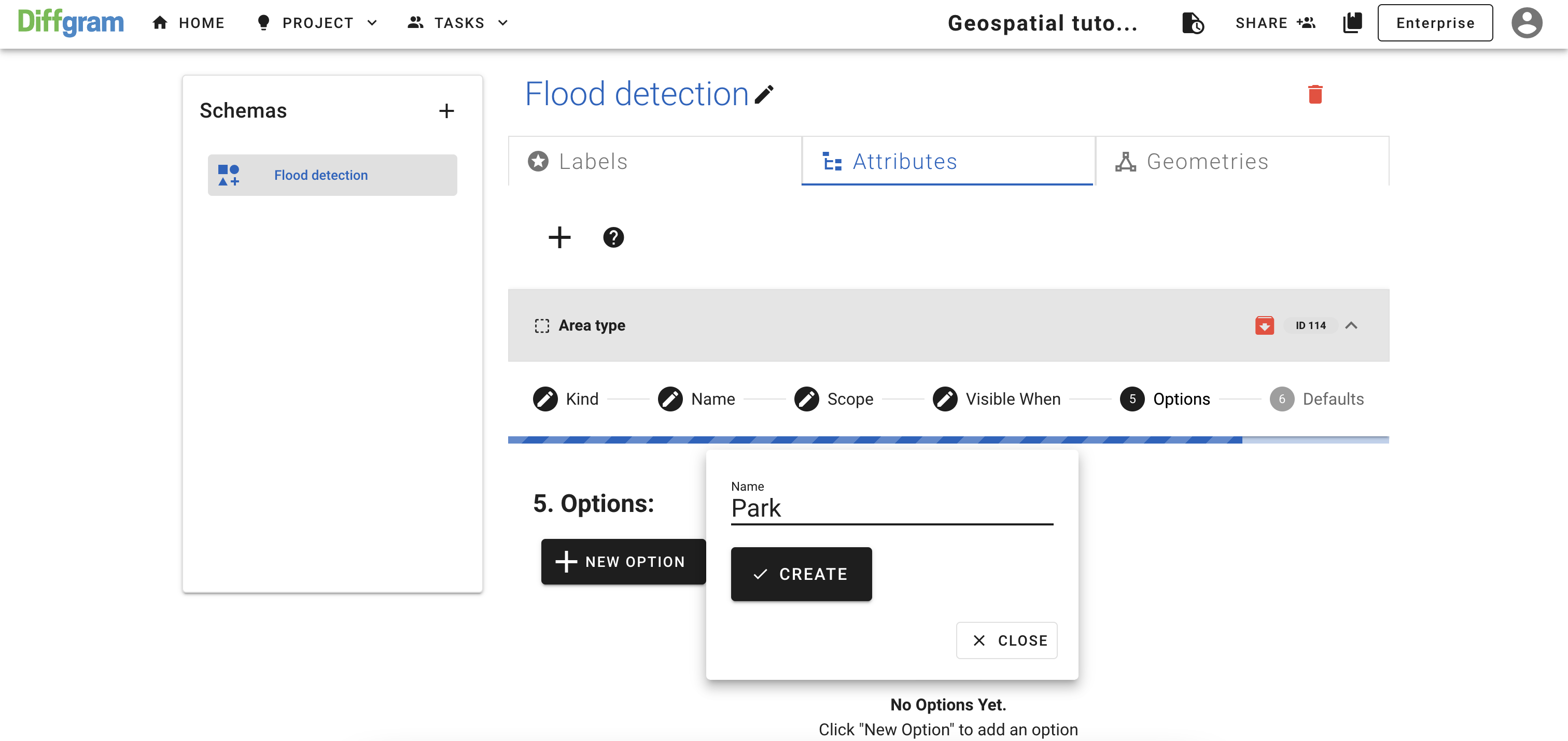The width and height of the screenshot is (1568, 741).
Task: Click the Area type attribute icon
Action: click(x=543, y=325)
